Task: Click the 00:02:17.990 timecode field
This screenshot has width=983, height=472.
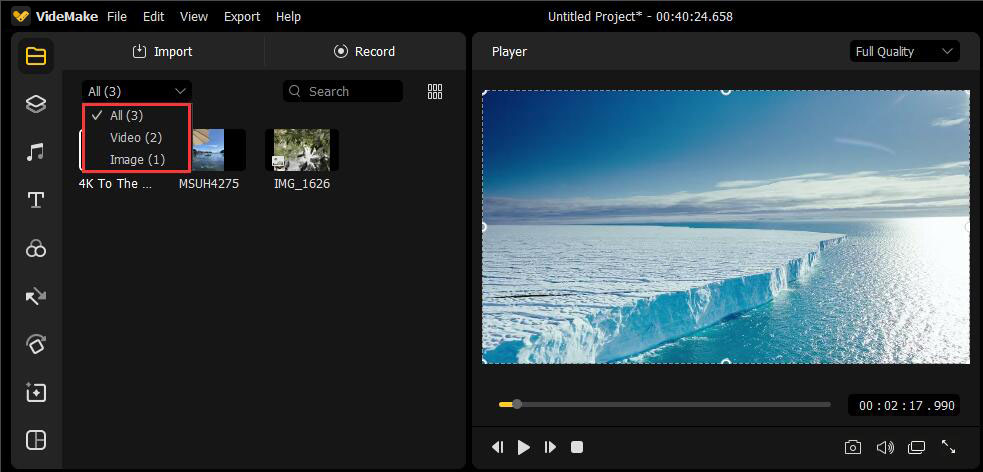Action: [x=903, y=406]
